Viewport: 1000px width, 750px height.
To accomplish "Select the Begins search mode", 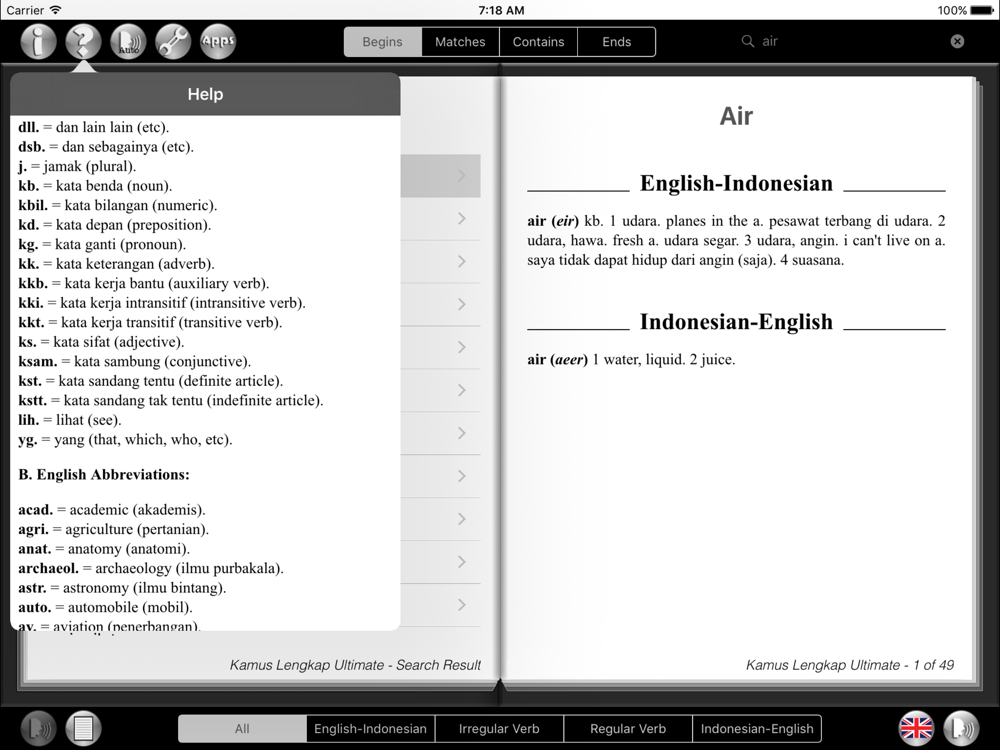I will 382,42.
